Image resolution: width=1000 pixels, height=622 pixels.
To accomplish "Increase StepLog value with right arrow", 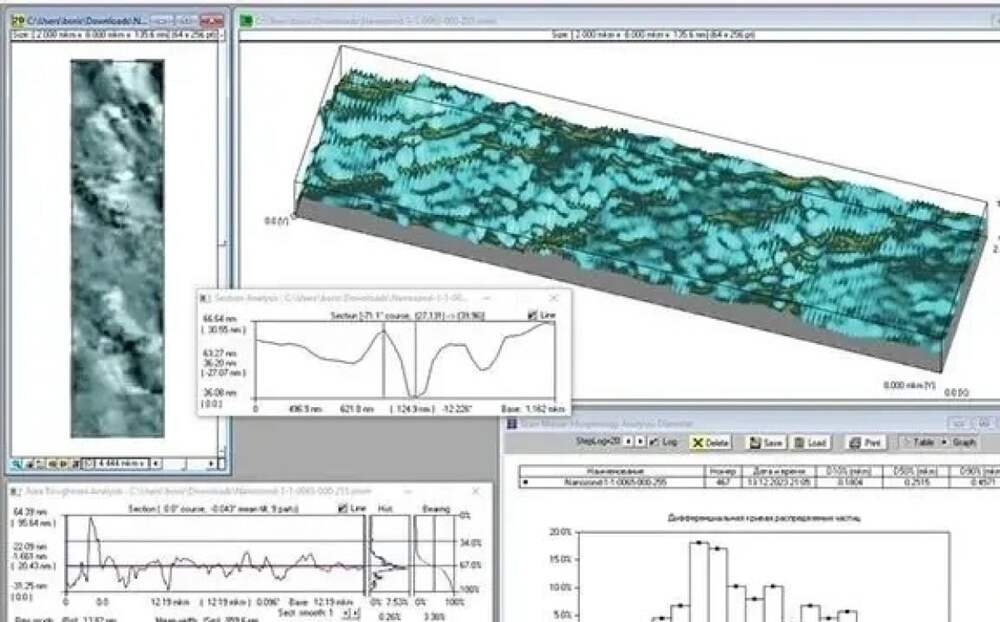I will [639, 441].
